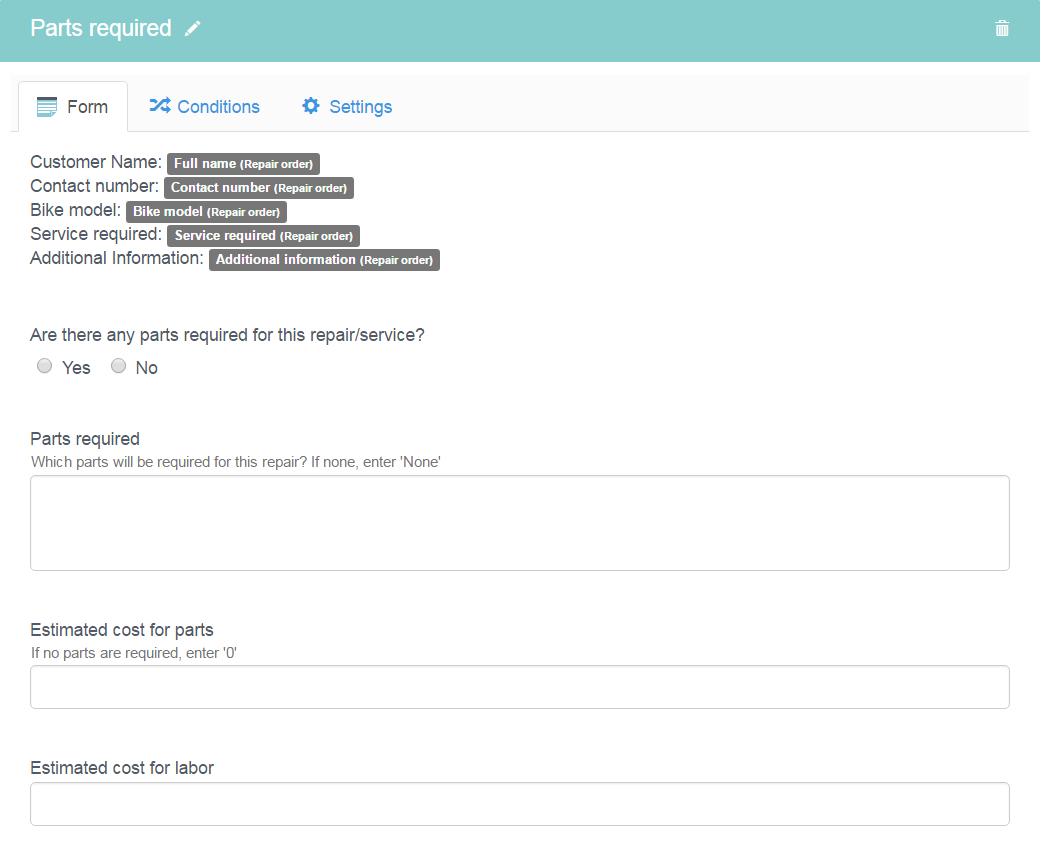Select the No radio button
Viewport: 1040px width, 862px height.
pyautogui.click(x=118, y=366)
